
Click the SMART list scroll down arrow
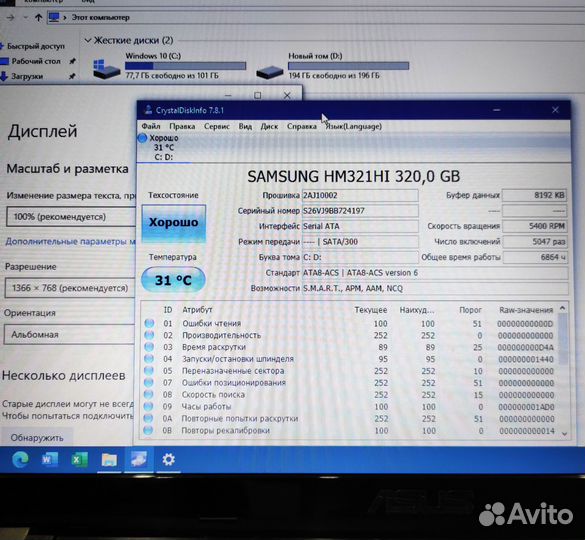[x=564, y=434]
